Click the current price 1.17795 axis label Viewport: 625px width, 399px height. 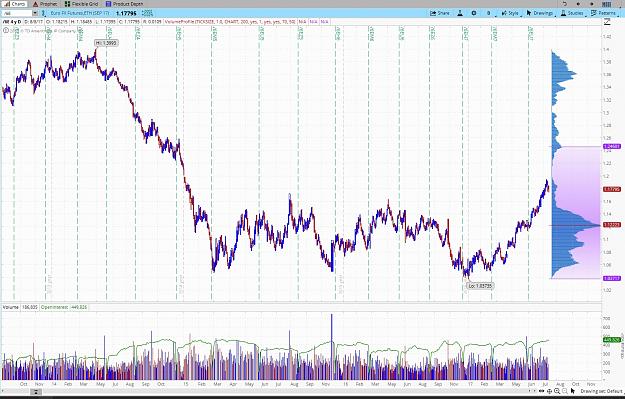click(612, 189)
